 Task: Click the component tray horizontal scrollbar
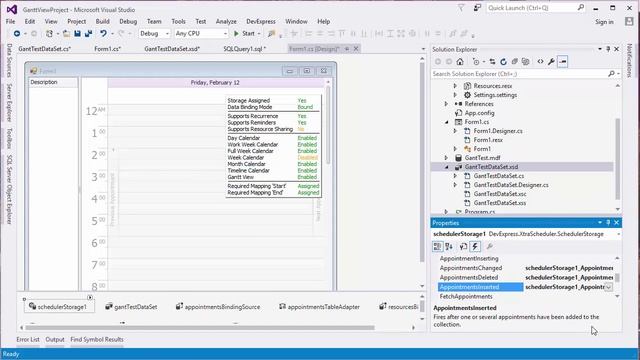(x=200, y=327)
